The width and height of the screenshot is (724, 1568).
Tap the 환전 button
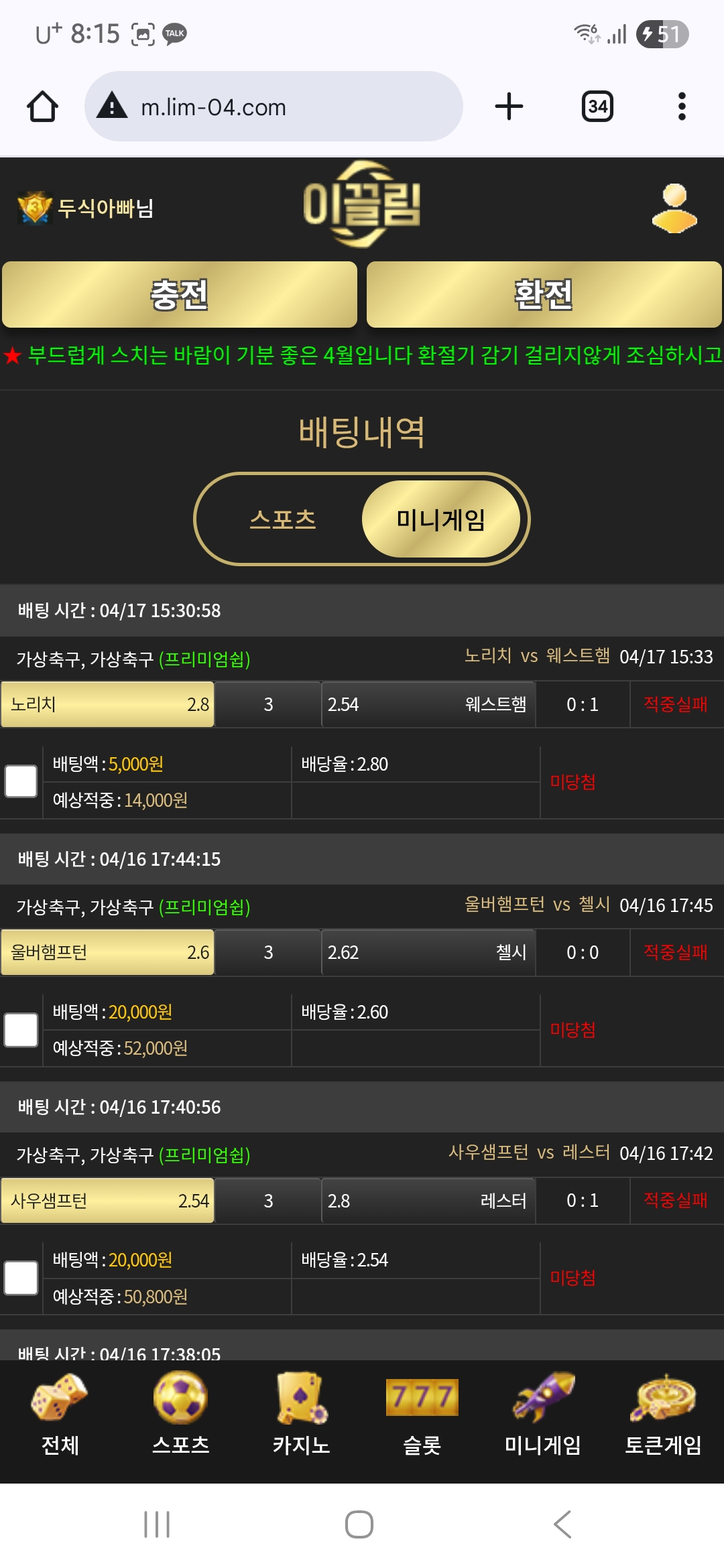tap(544, 295)
